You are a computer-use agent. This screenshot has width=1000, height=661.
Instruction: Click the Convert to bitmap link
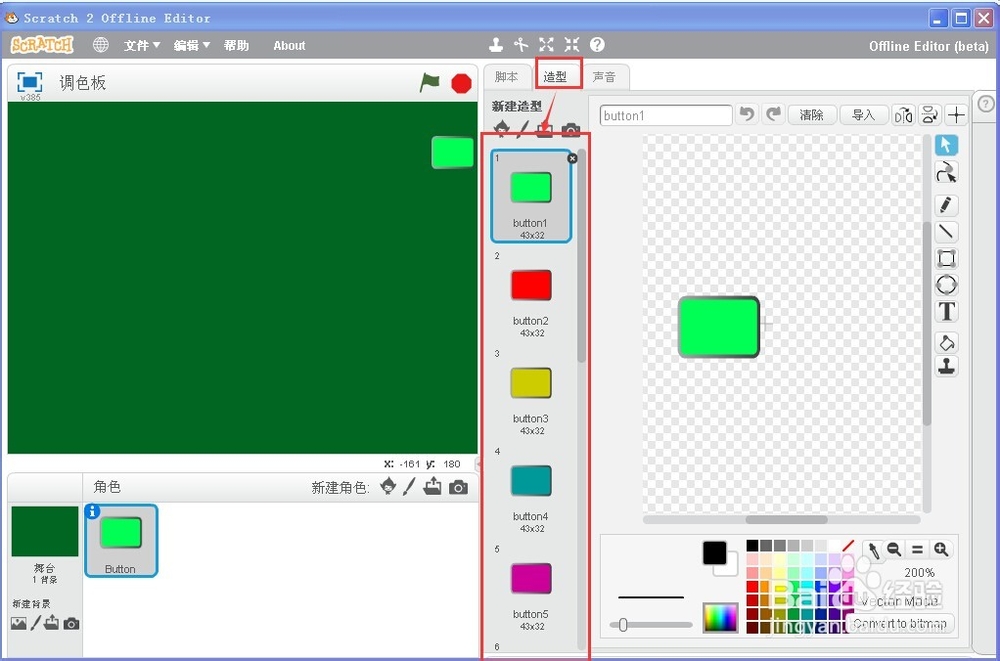903,623
